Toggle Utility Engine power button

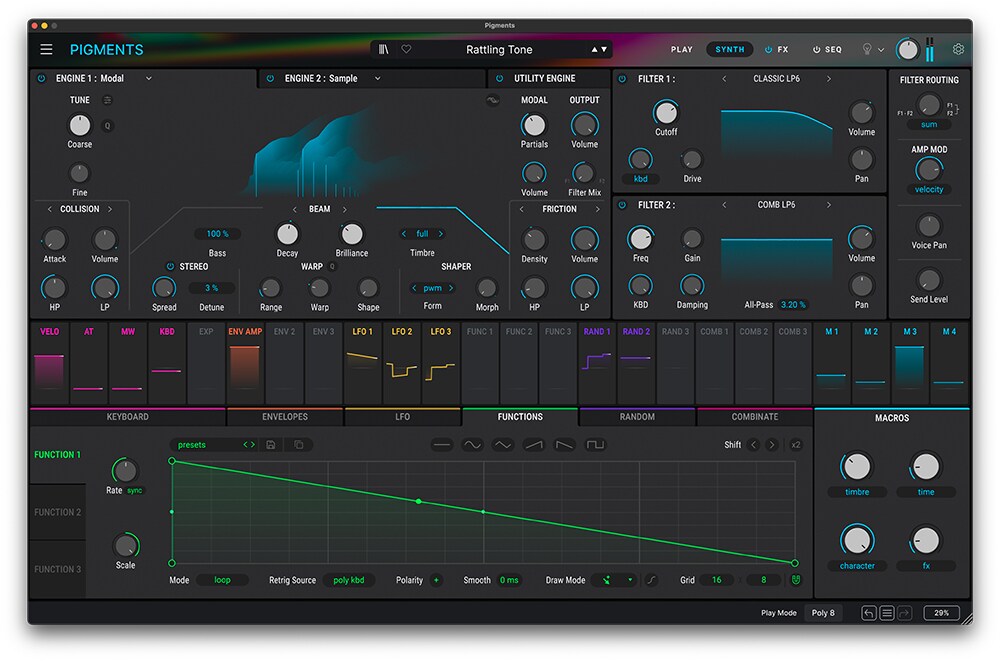point(499,78)
